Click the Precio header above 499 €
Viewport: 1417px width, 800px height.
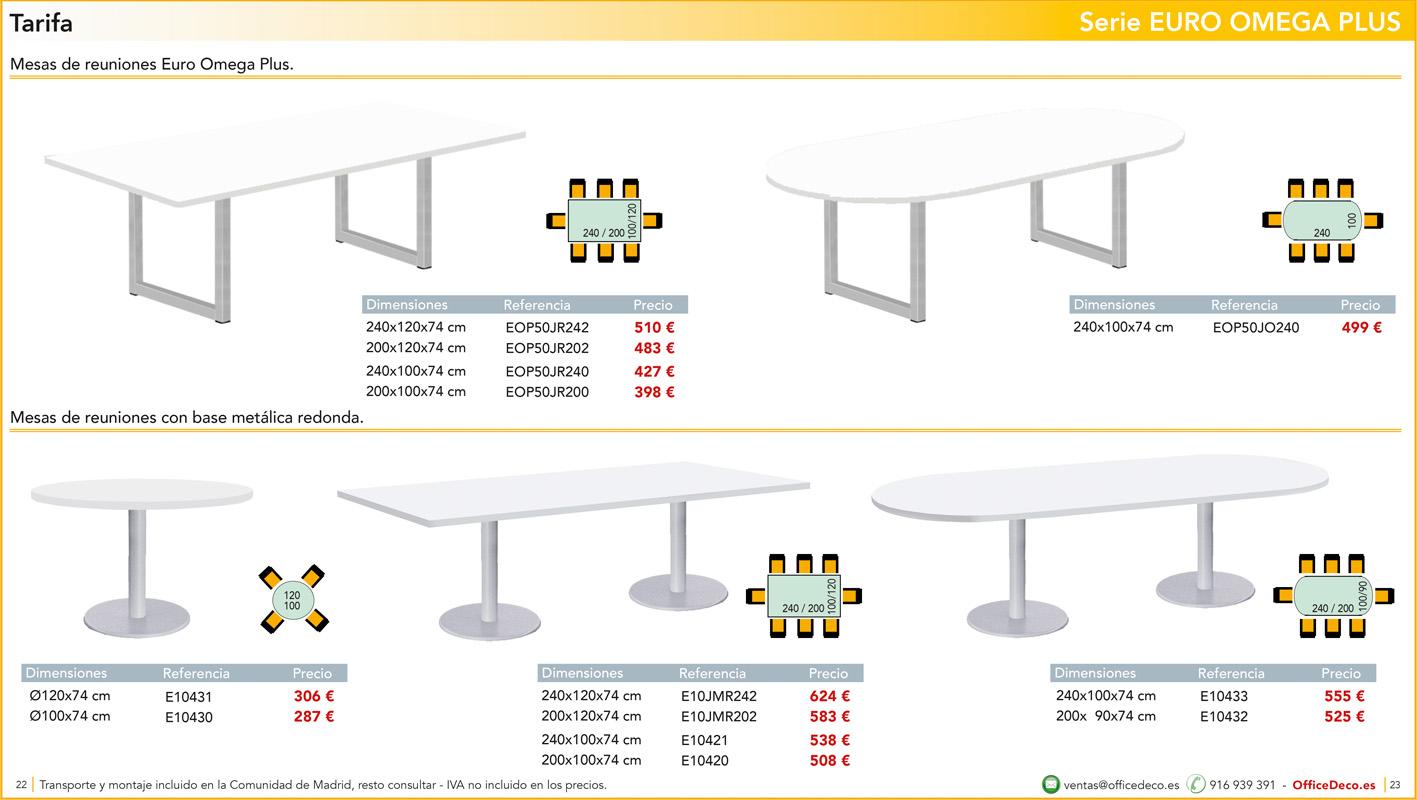point(1360,305)
